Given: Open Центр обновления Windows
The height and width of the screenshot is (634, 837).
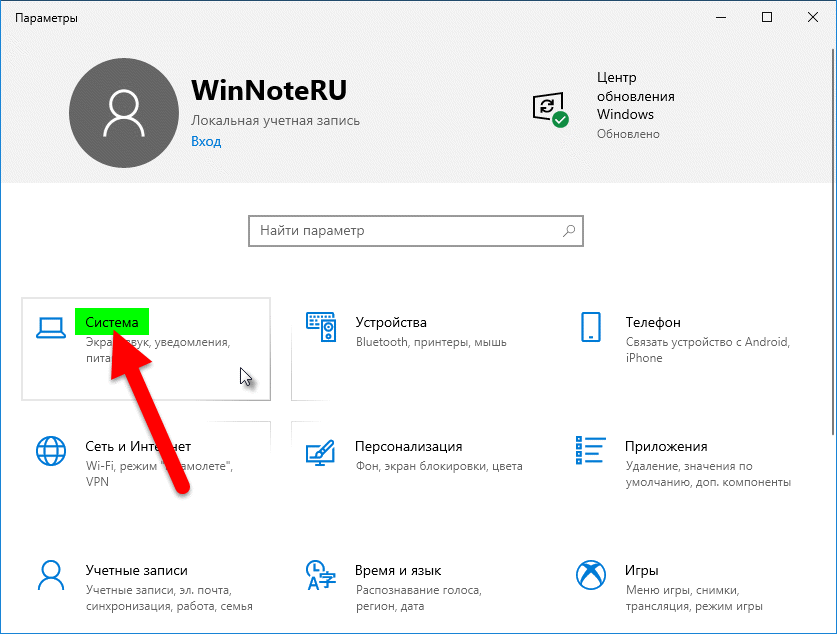Looking at the screenshot, I should coord(636,96).
